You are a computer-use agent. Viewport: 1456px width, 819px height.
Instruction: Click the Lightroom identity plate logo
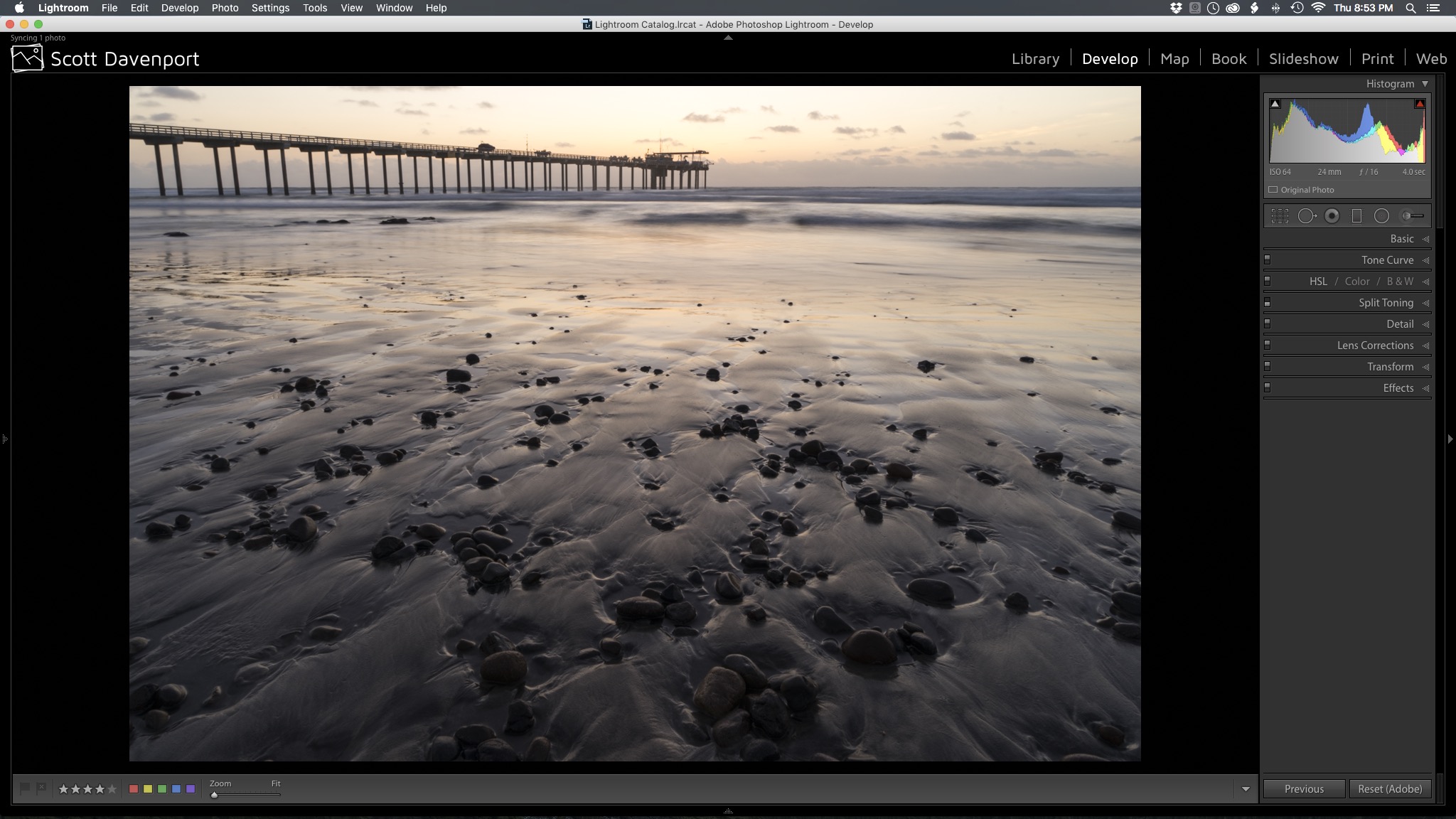click(x=28, y=58)
